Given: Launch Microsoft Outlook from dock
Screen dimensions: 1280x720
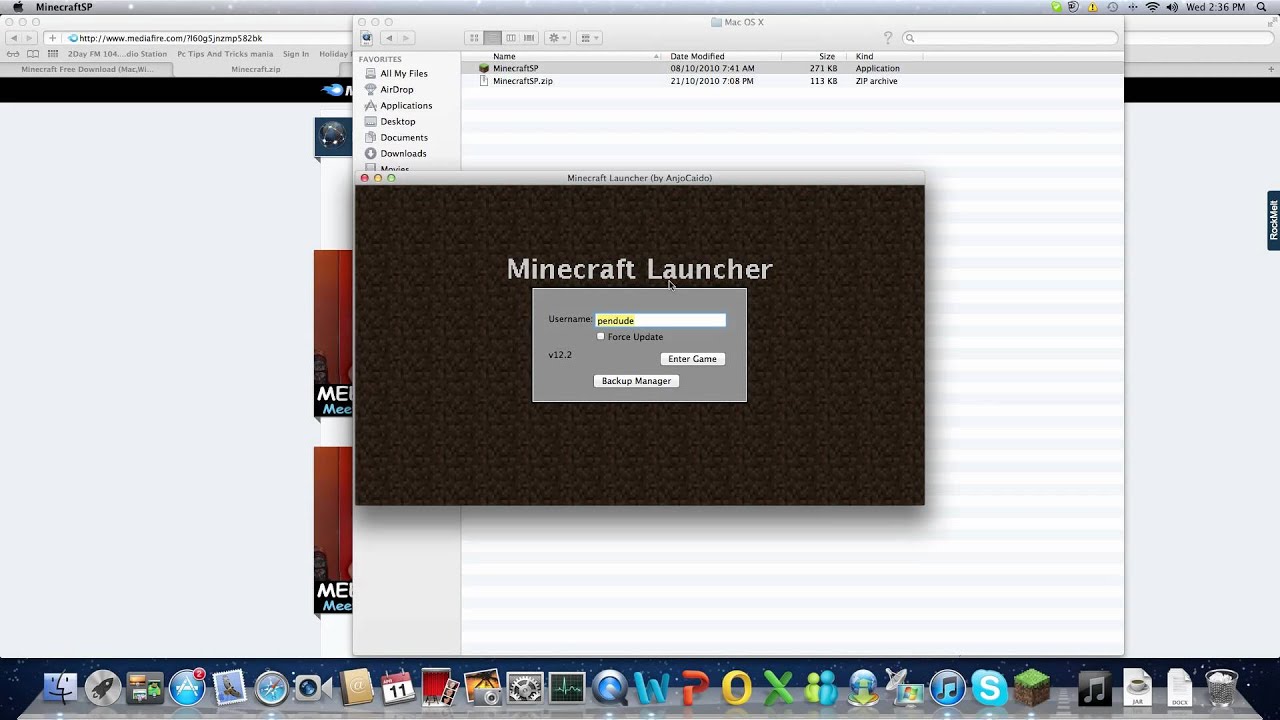Looking at the screenshot, I should point(736,688).
